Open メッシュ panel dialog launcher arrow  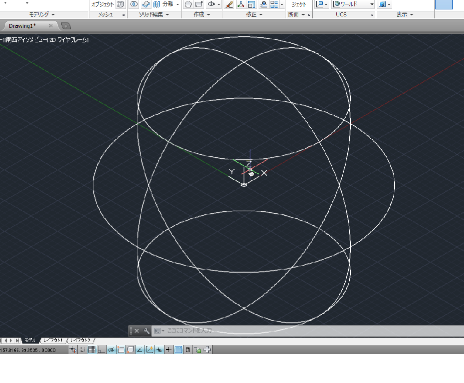[123, 15]
